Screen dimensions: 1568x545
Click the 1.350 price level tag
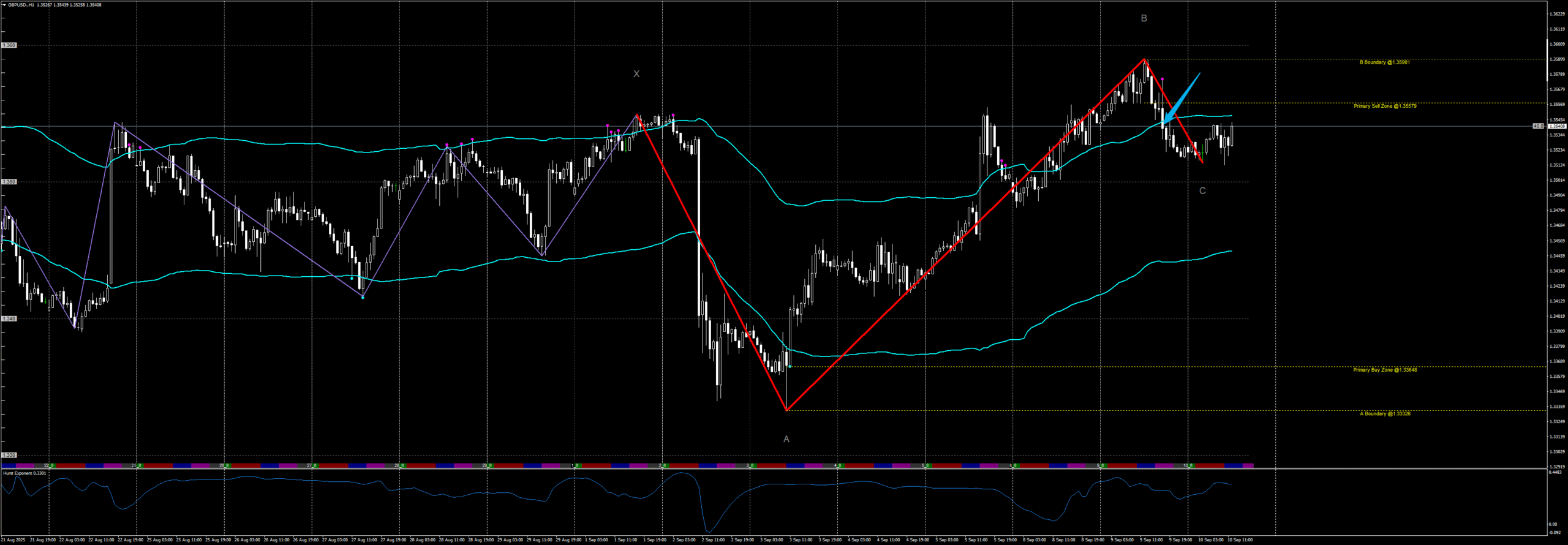click(9, 182)
